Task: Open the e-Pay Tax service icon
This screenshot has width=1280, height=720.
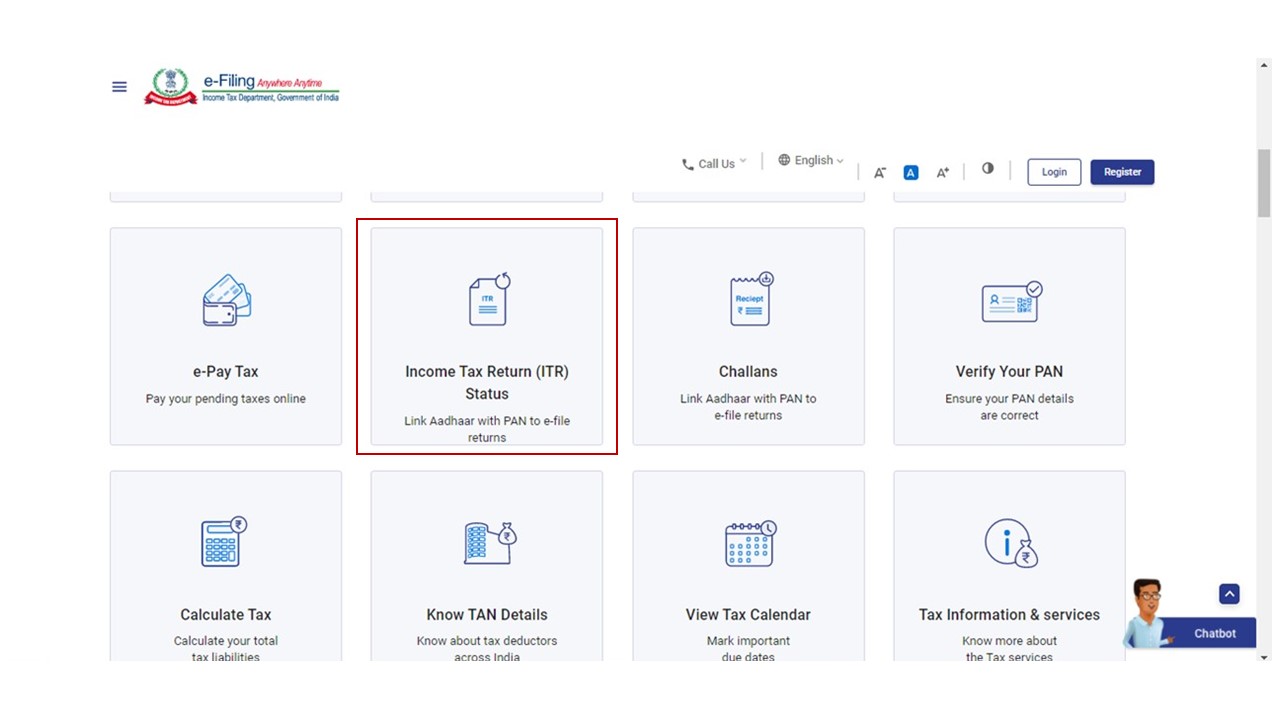Action: pyautogui.click(x=225, y=300)
